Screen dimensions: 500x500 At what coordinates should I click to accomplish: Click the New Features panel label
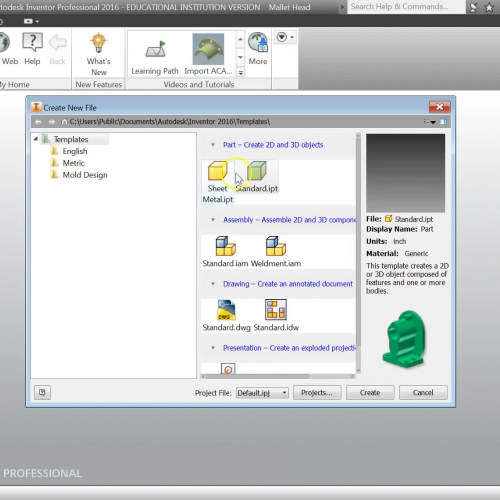tap(99, 85)
